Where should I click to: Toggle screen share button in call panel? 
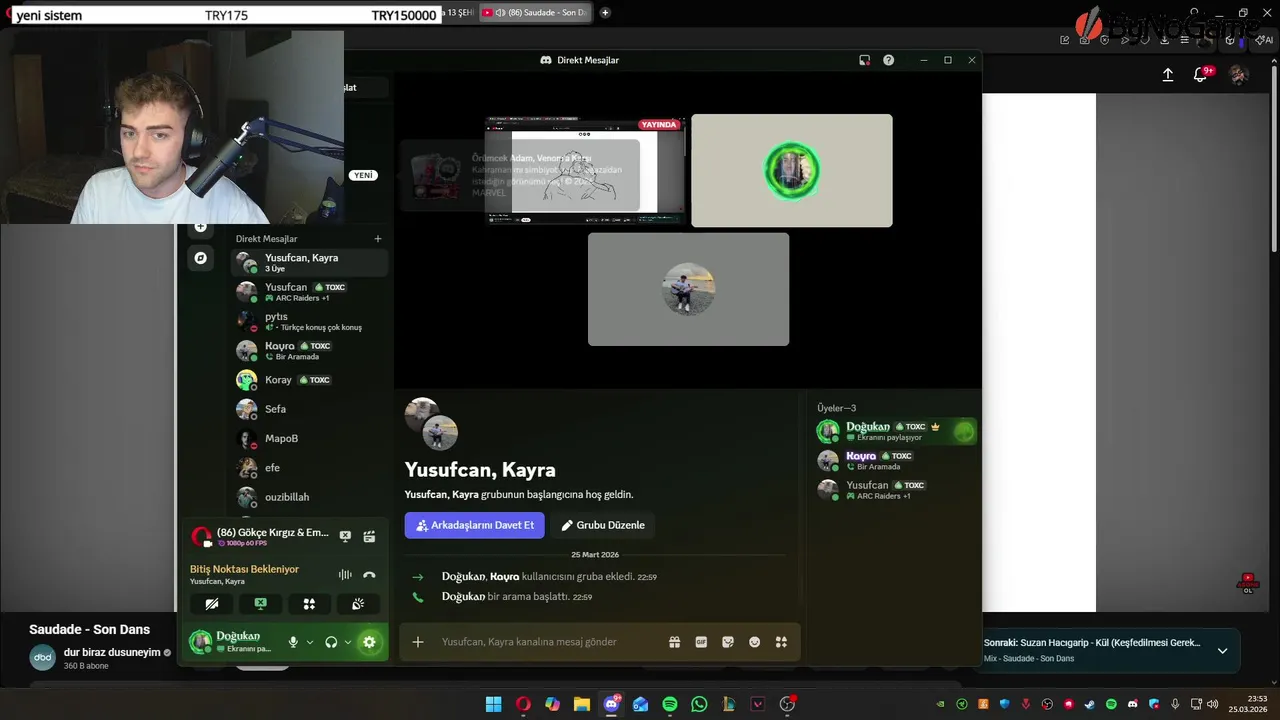(260, 604)
